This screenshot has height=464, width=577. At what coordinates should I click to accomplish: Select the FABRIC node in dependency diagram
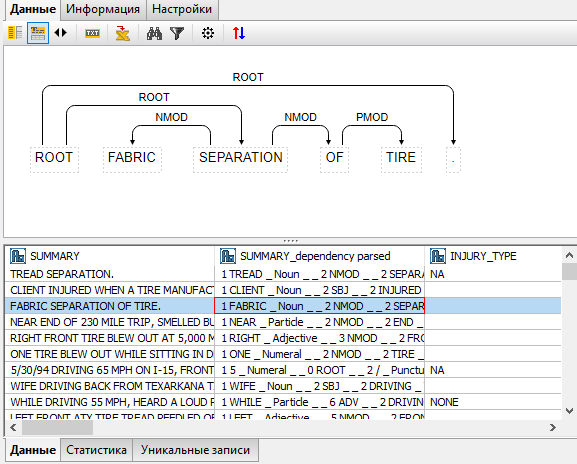[132, 159]
